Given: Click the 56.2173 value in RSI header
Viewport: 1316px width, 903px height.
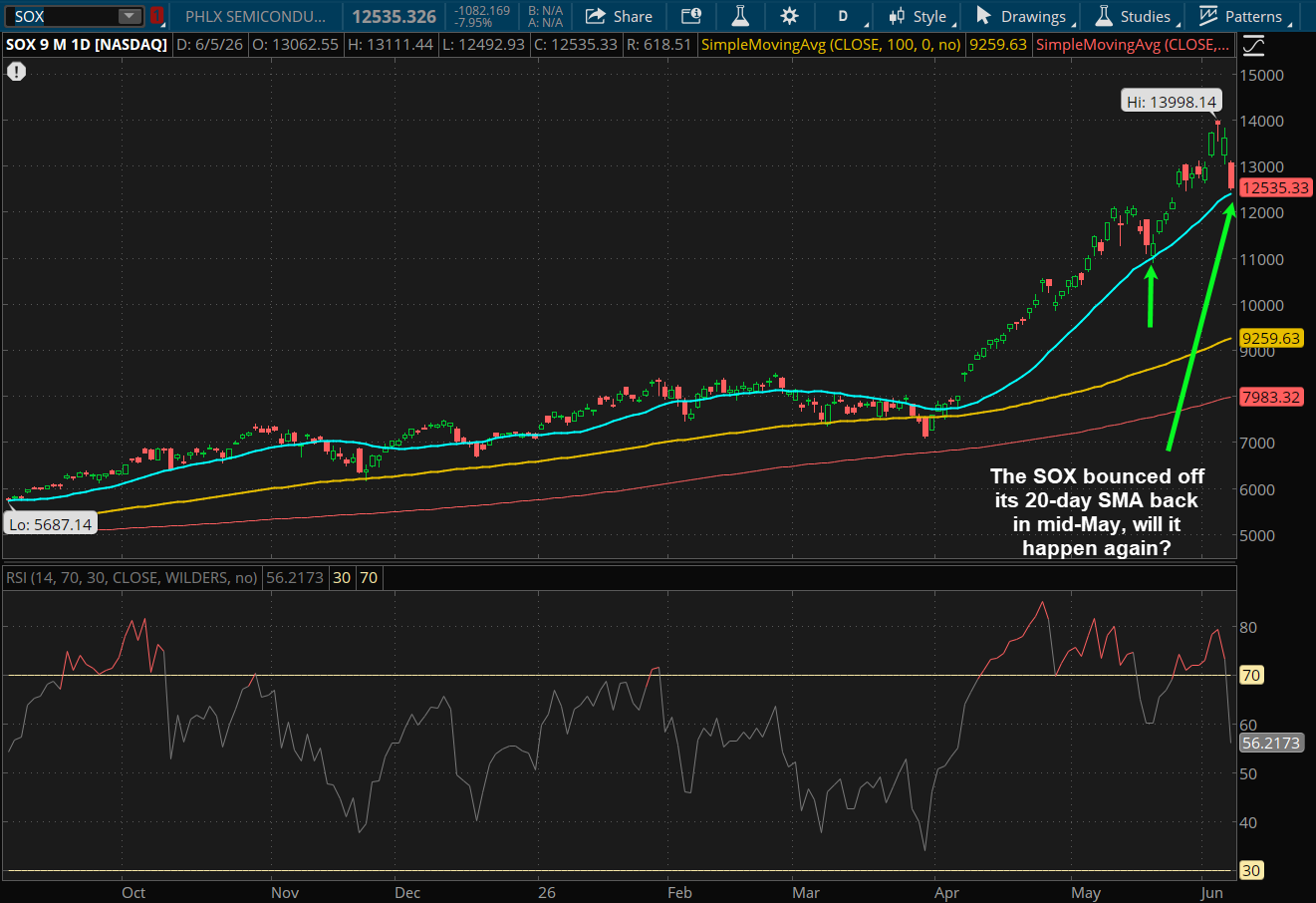Looking at the screenshot, I should click(x=294, y=577).
